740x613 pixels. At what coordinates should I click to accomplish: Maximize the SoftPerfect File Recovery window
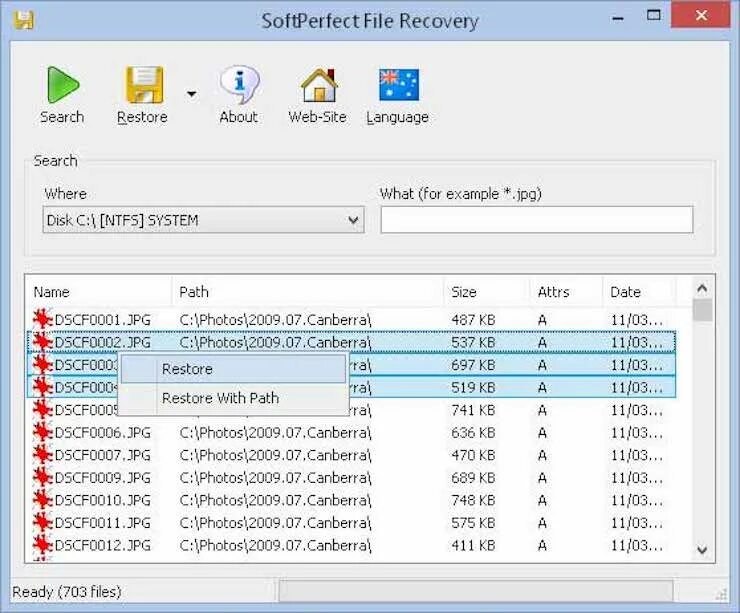tap(654, 16)
